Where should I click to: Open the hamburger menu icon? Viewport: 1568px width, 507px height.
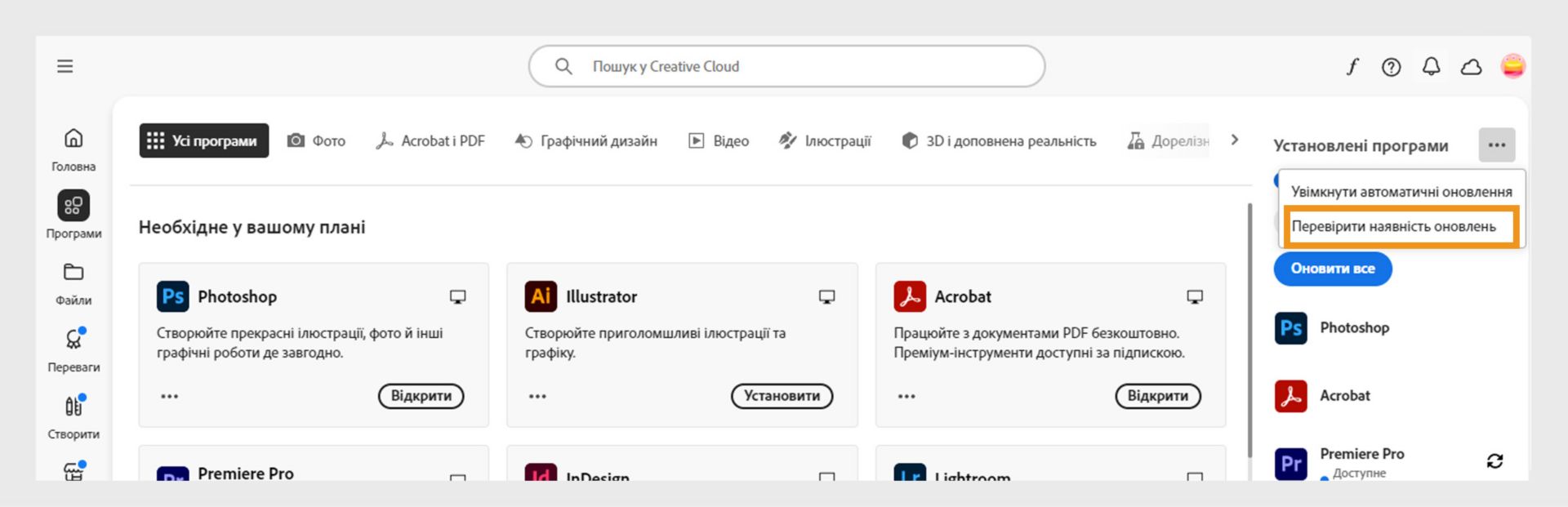pyautogui.click(x=65, y=66)
